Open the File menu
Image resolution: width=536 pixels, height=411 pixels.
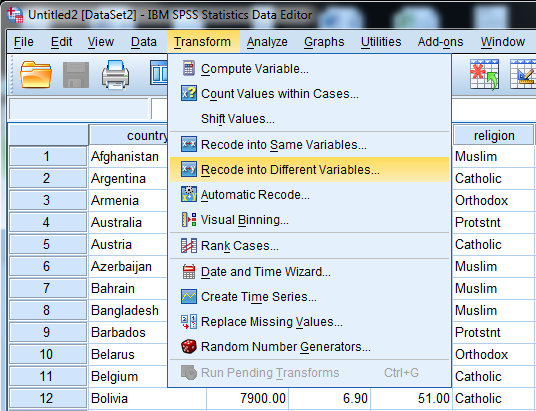24,42
